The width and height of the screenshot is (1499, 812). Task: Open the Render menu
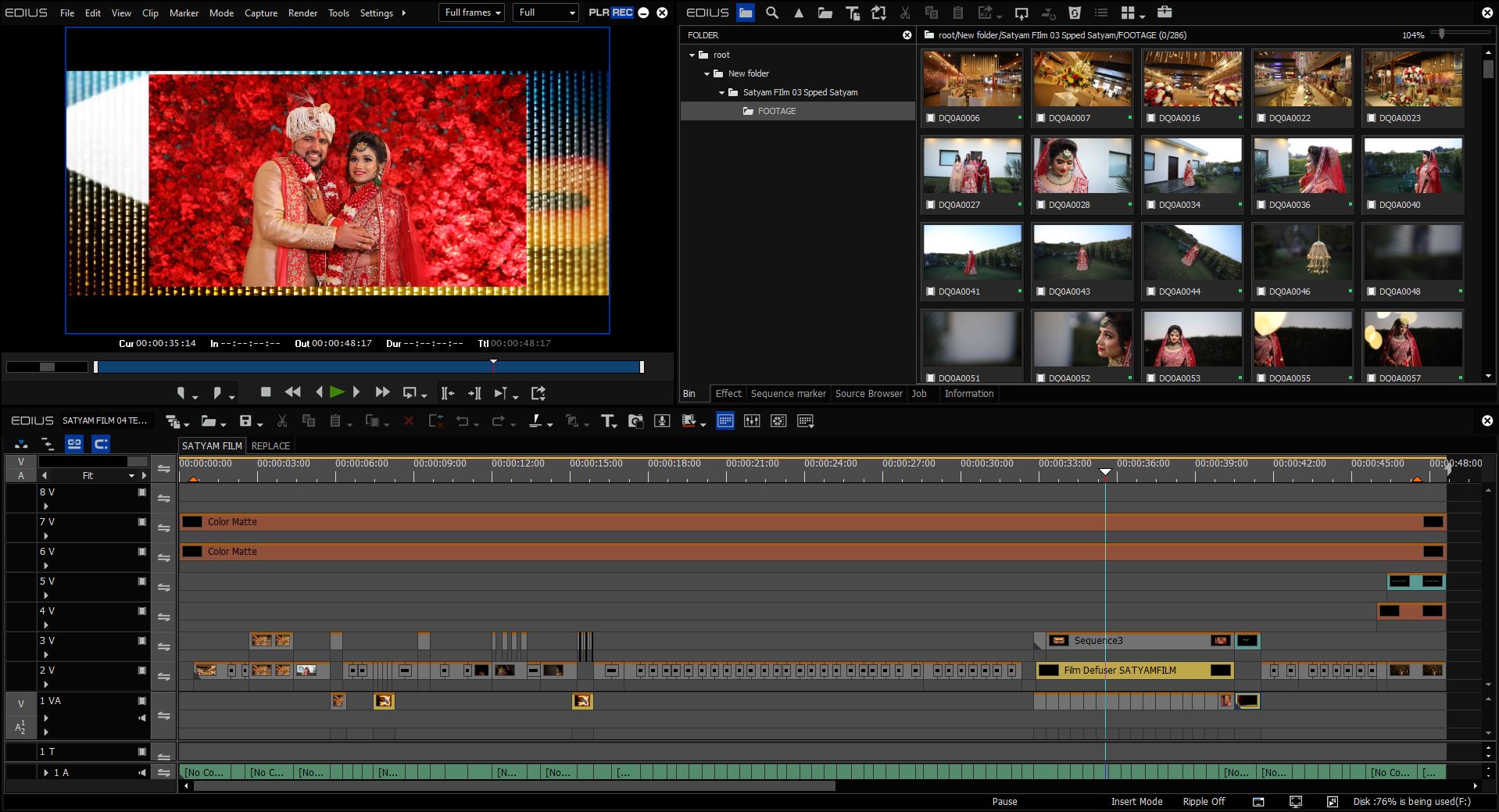tap(302, 13)
